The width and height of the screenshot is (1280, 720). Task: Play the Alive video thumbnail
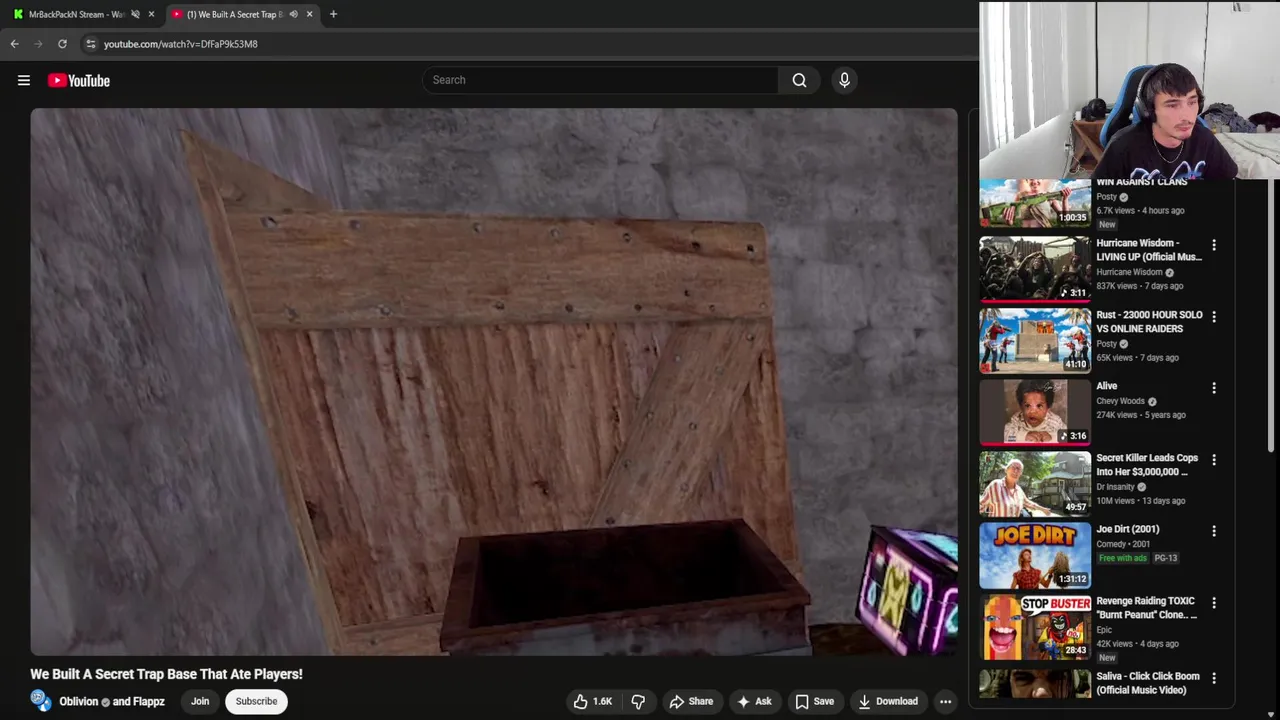coord(1035,412)
